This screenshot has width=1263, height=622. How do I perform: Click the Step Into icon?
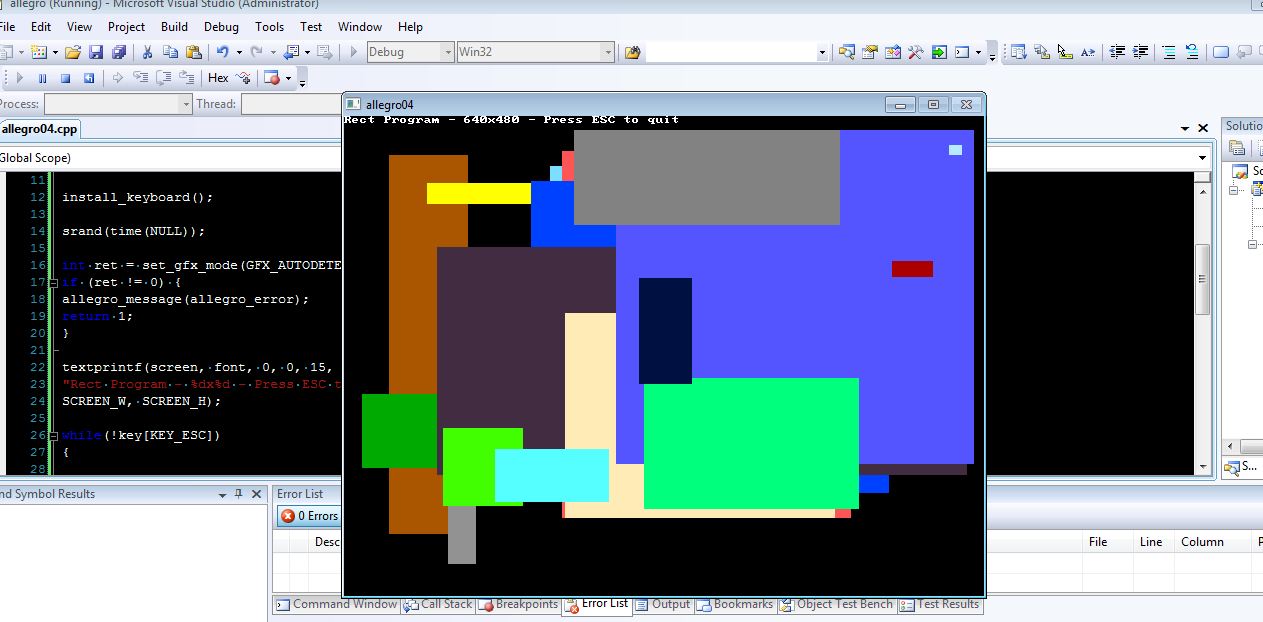click(142, 77)
